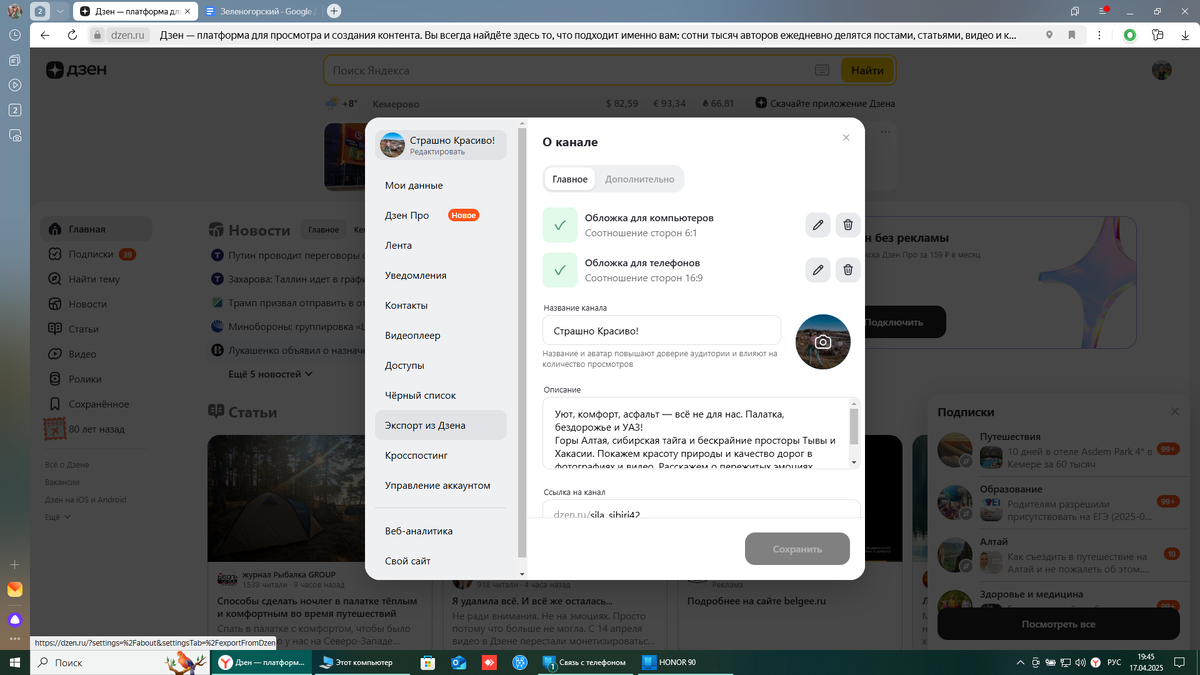Open the browser history sidebar clock icon
Image resolution: width=1200 pixels, height=675 pixels.
pos(15,35)
